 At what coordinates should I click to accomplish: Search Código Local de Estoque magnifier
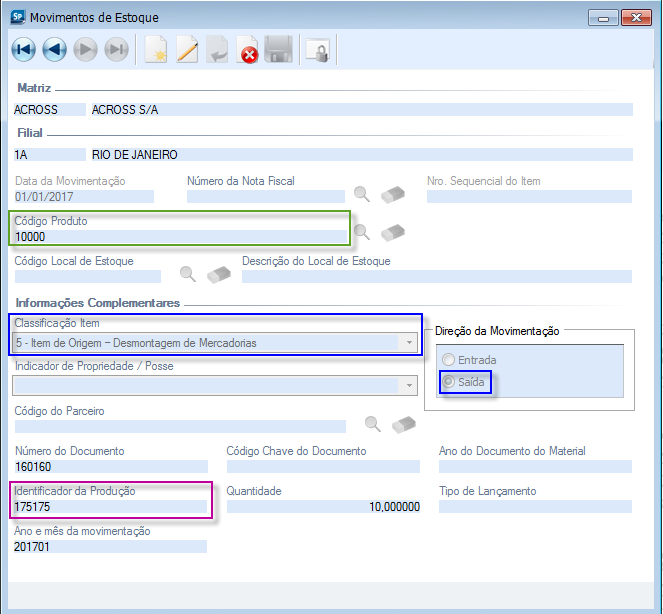pyautogui.click(x=188, y=274)
